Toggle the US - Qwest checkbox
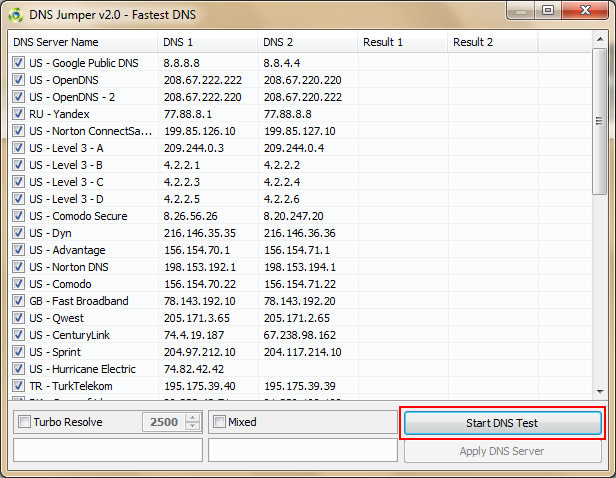Screen dimensions: 616x478 point(18,318)
